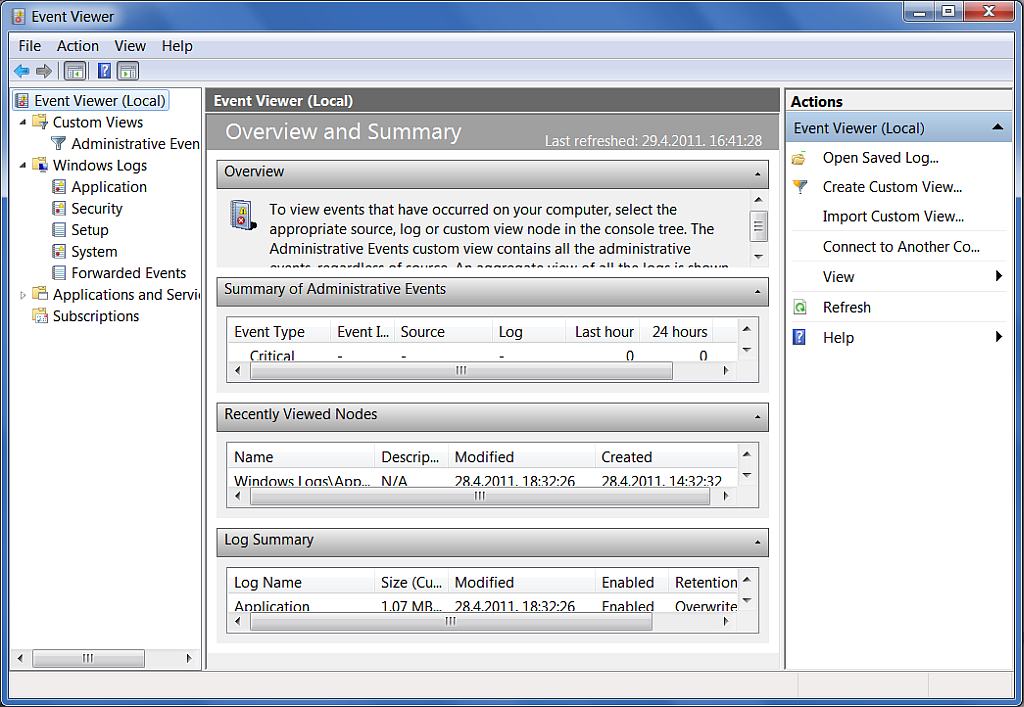Click the Back arrow toolbar icon

pos(22,71)
